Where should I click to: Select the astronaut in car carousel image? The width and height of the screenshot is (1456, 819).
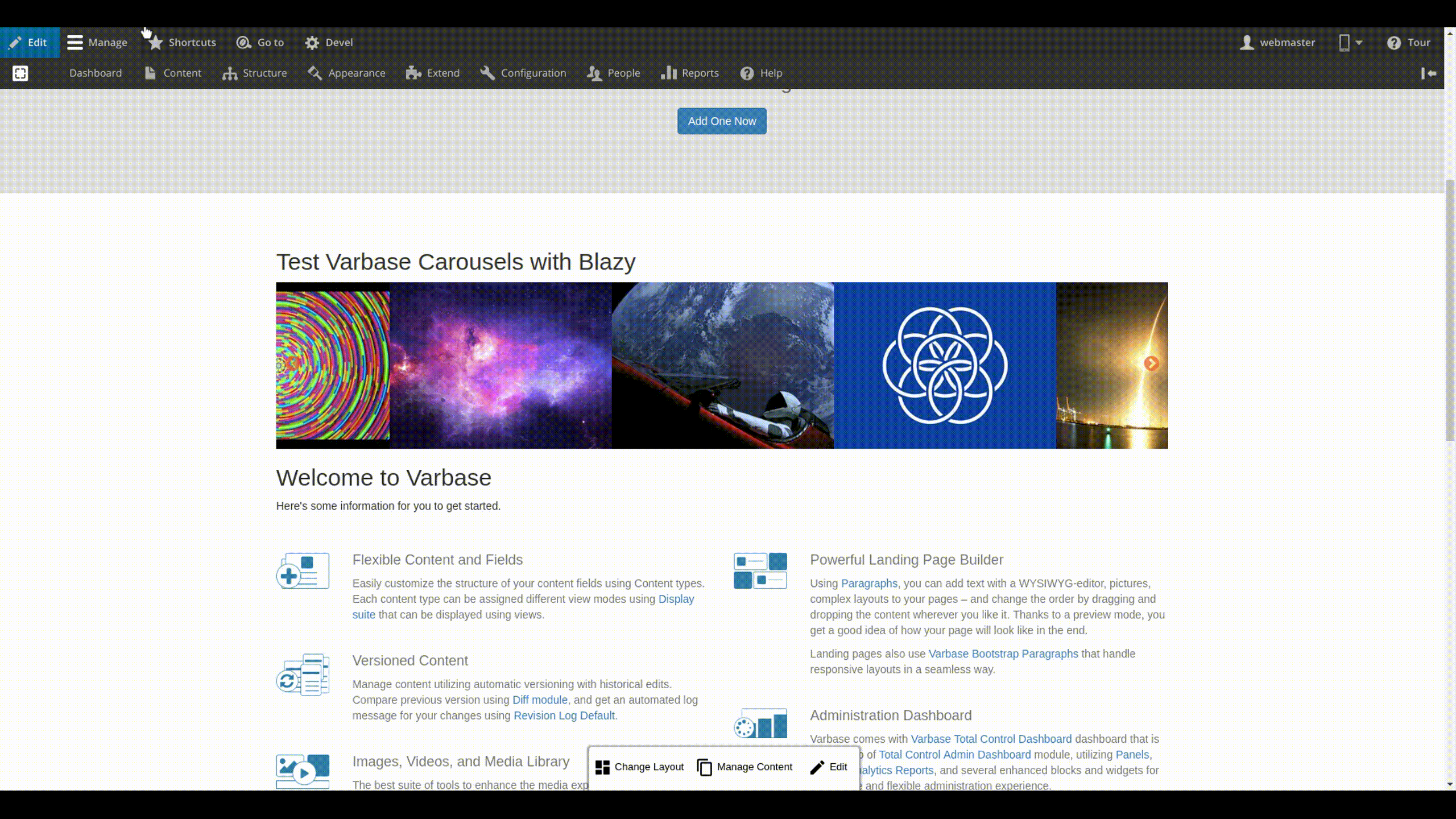723,366
